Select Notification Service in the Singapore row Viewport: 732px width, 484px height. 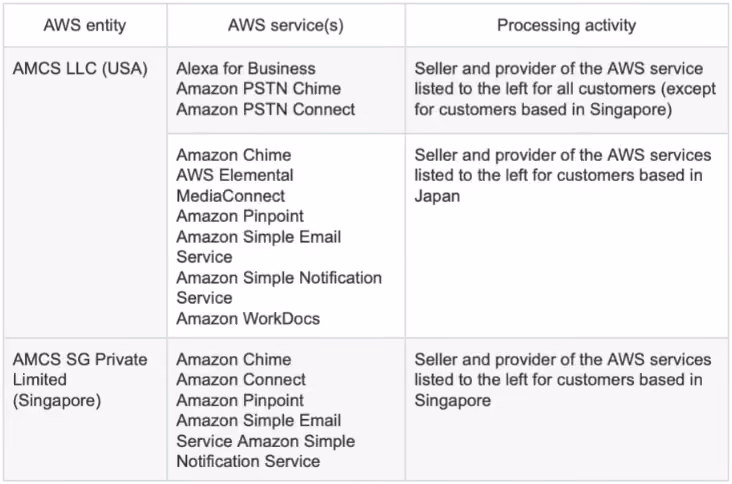tap(248, 462)
